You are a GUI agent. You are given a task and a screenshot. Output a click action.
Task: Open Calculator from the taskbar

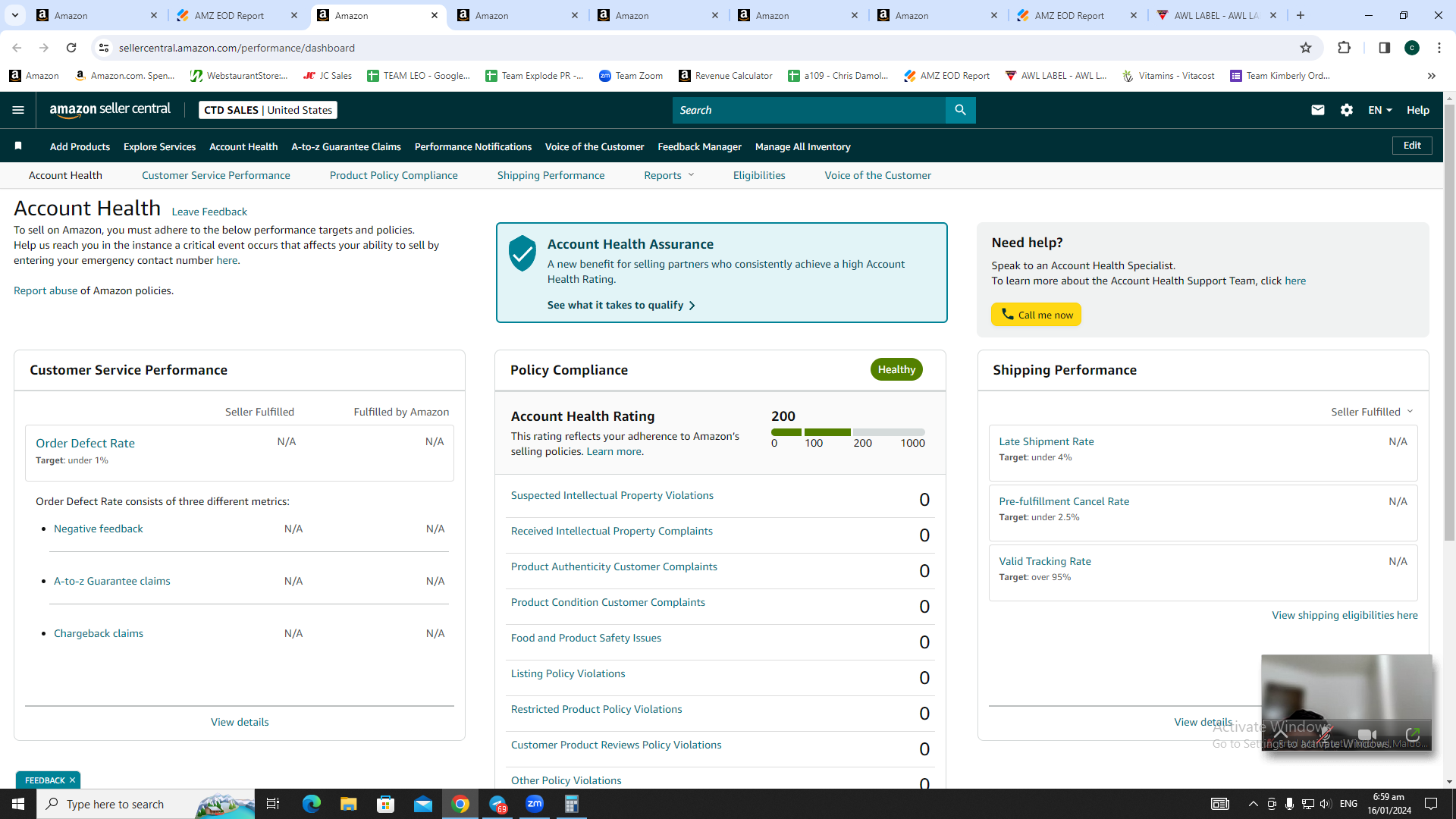[572, 804]
